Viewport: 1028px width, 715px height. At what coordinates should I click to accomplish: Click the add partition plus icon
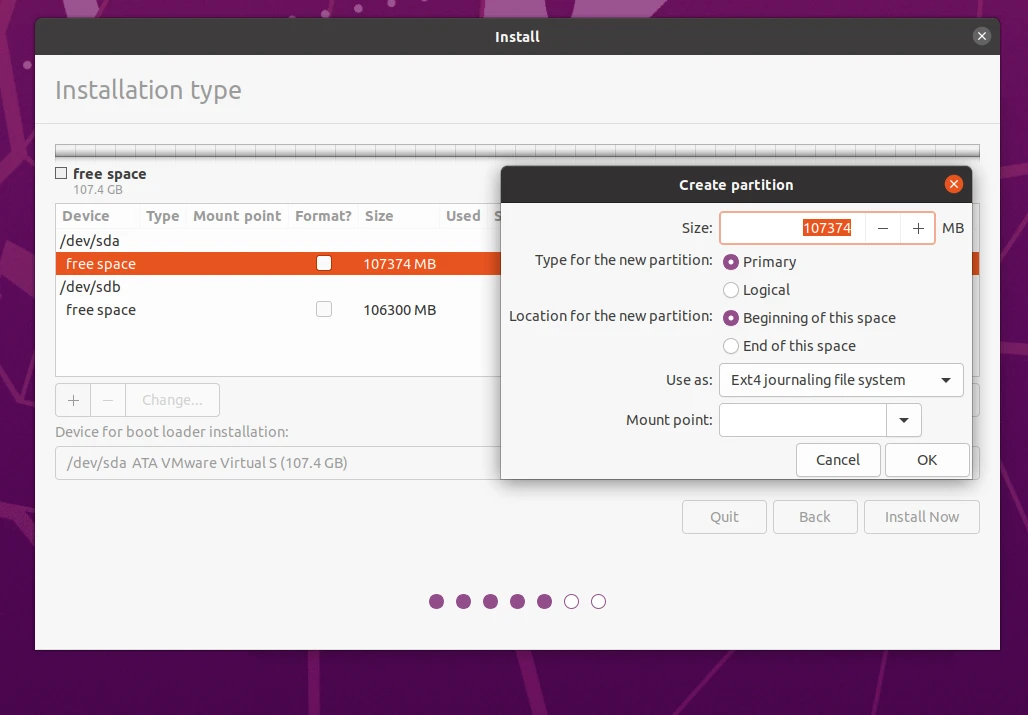pyautogui.click(x=73, y=400)
